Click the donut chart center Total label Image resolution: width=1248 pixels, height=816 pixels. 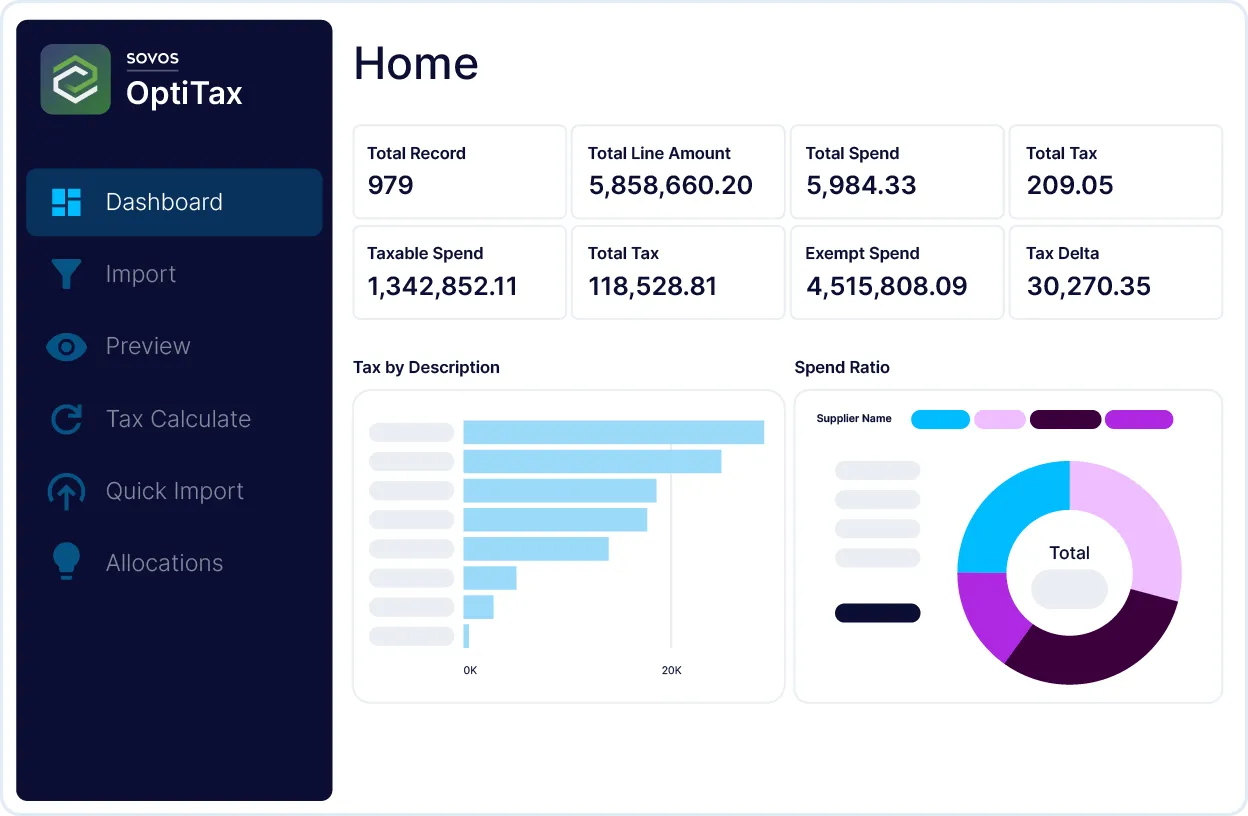[x=1069, y=553]
